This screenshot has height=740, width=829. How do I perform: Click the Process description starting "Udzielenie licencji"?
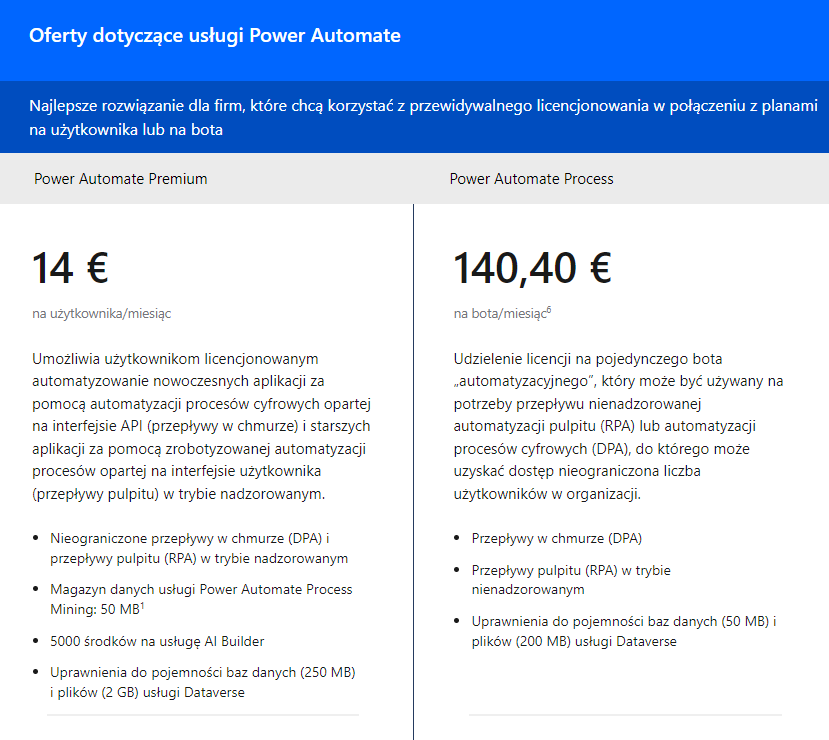point(618,426)
